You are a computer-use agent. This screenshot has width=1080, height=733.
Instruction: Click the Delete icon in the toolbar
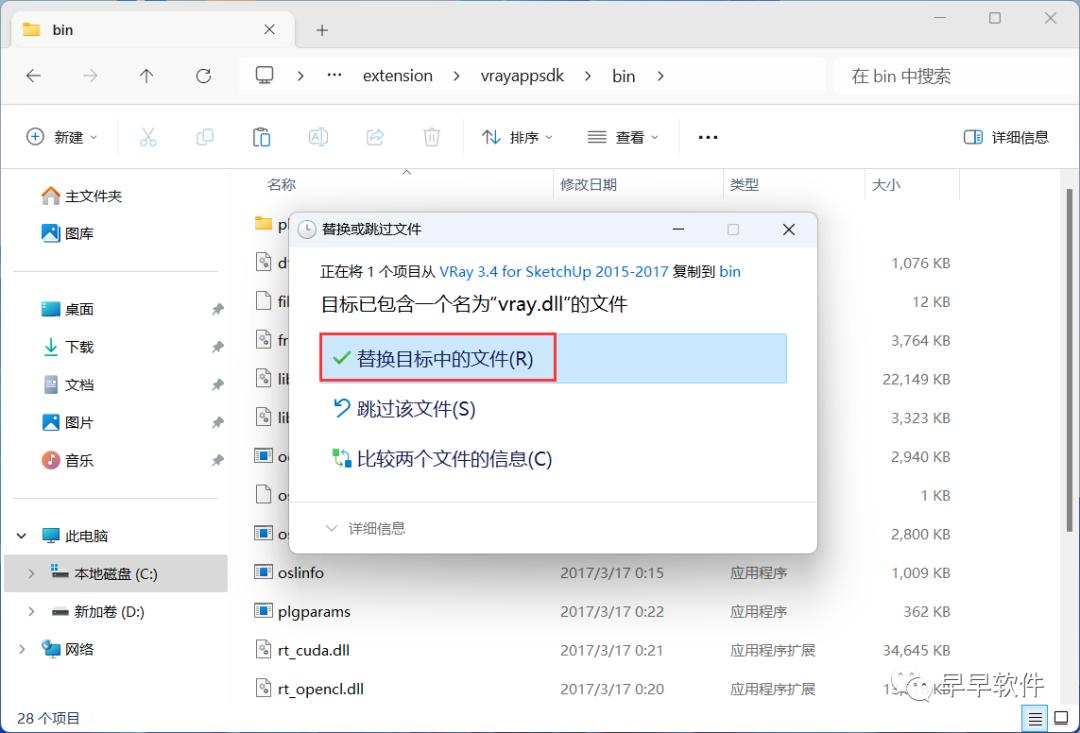click(x=431, y=136)
